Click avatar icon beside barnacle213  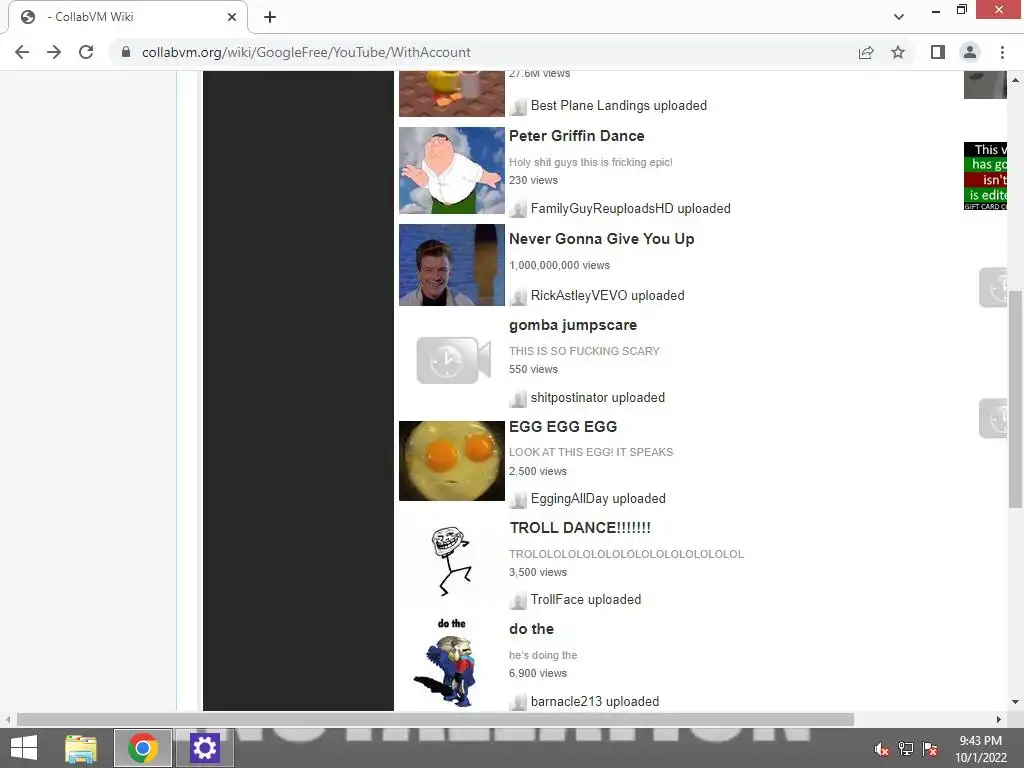click(519, 703)
